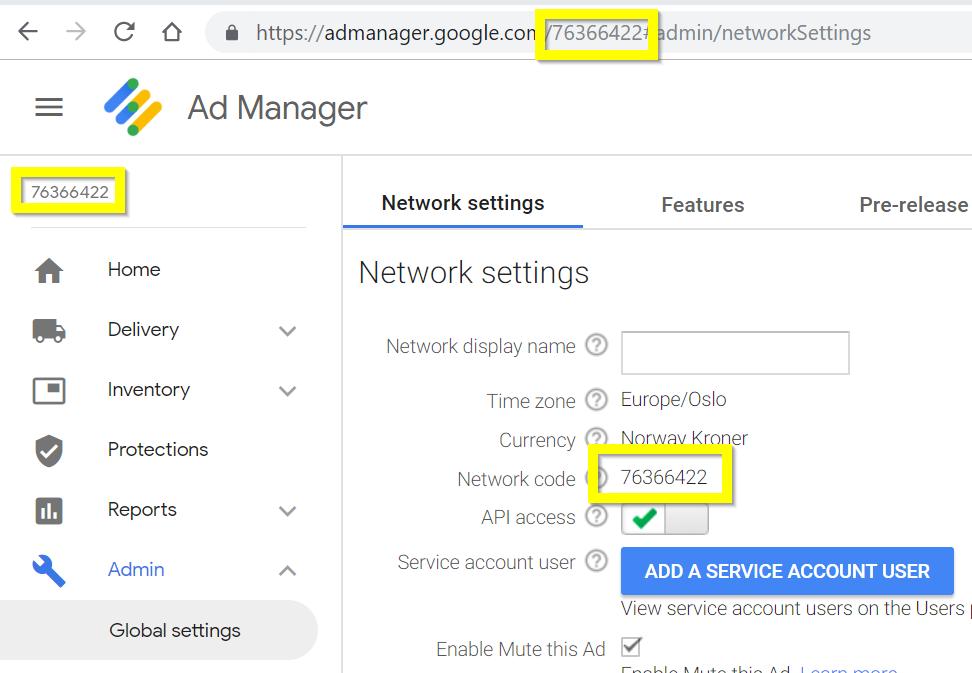Screen dimensions: 972x673
Task: Click the Delivery truck icon
Action: tap(49, 330)
